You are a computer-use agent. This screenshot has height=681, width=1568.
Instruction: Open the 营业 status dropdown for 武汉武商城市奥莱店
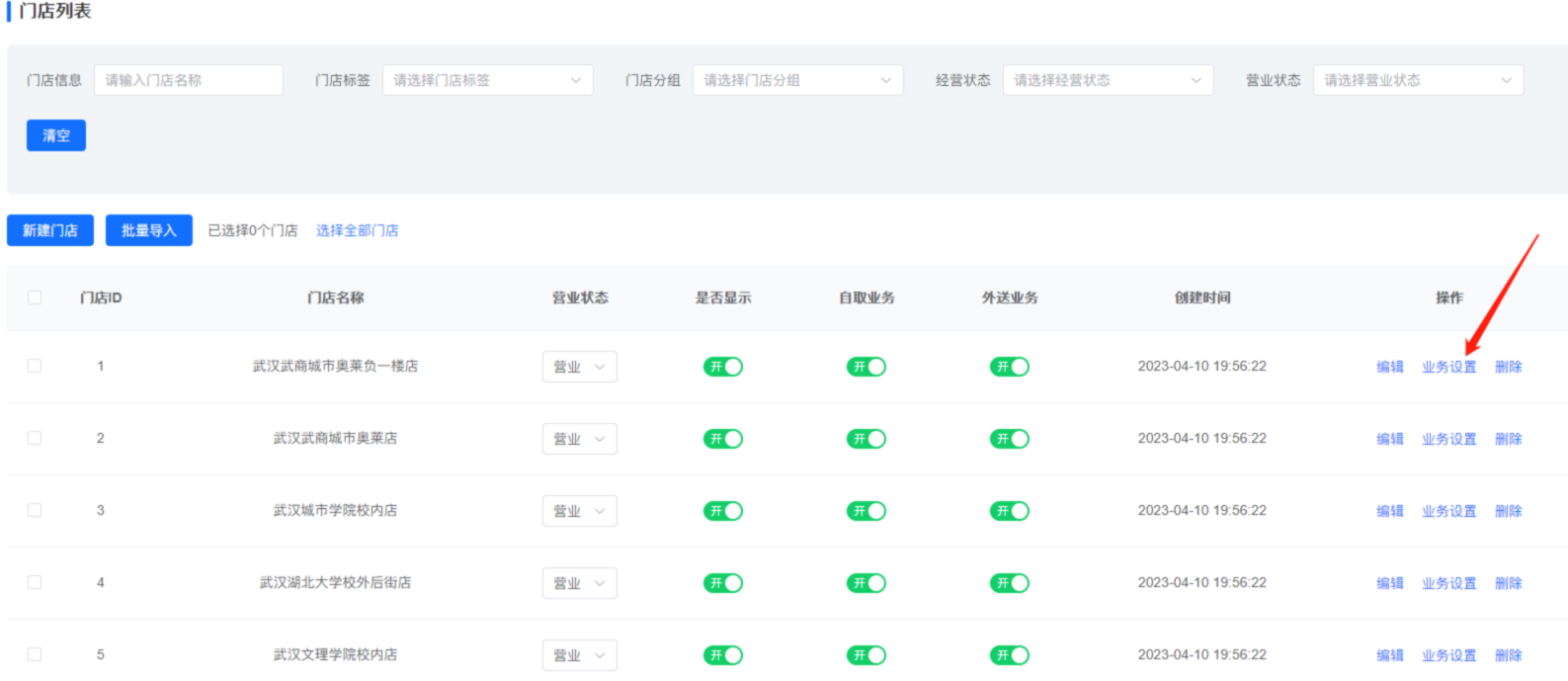click(x=580, y=439)
